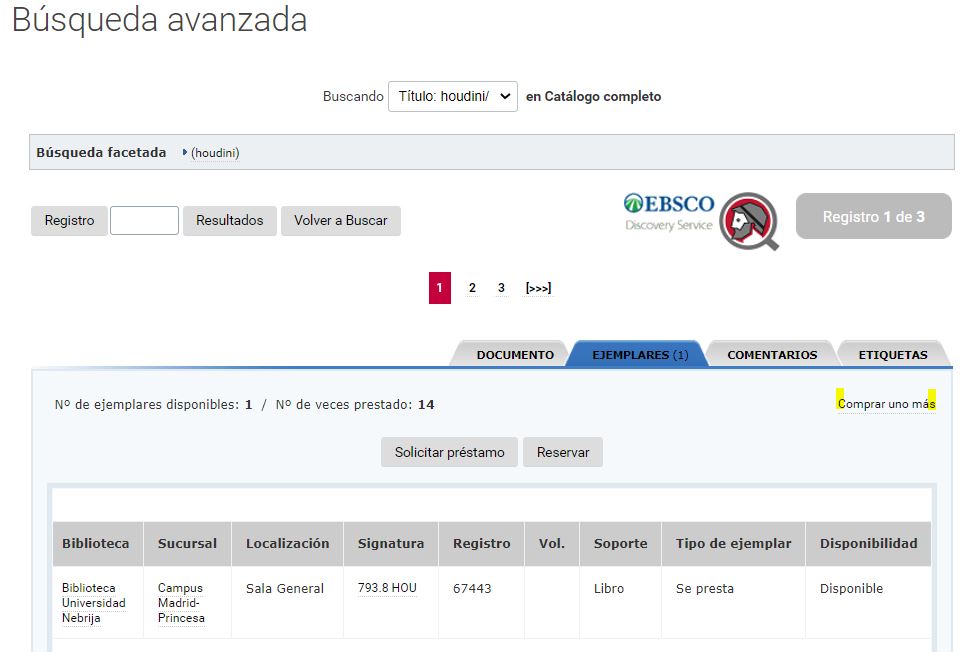Click the Registro button
The height and width of the screenshot is (652, 977).
pos(69,221)
